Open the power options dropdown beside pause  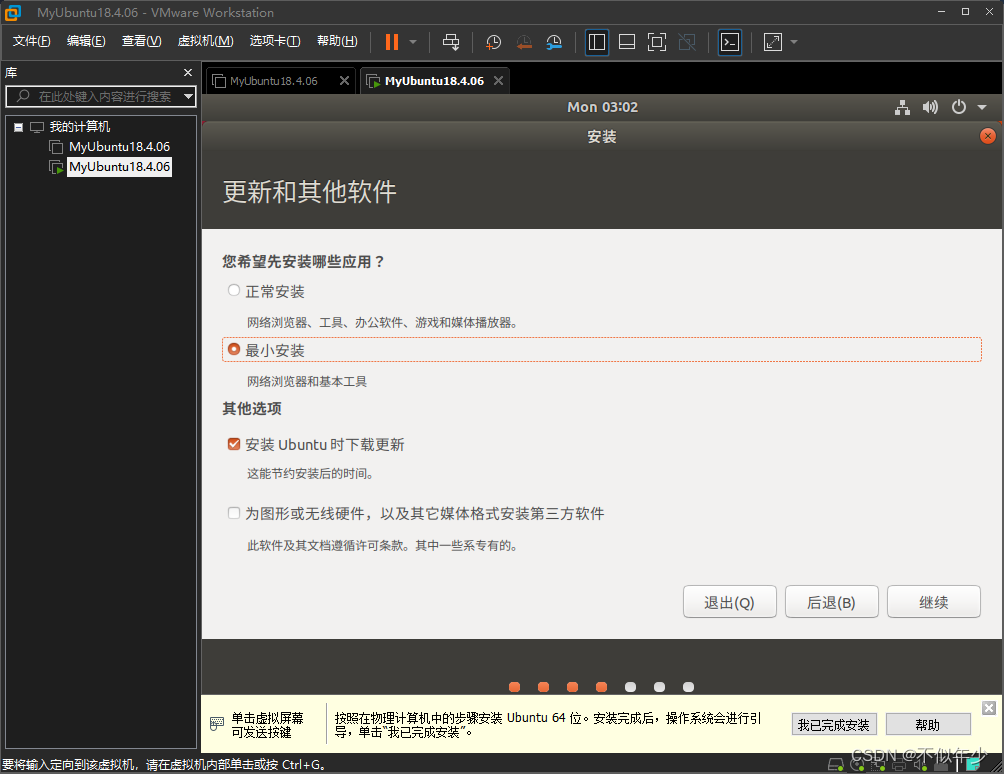[413, 42]
